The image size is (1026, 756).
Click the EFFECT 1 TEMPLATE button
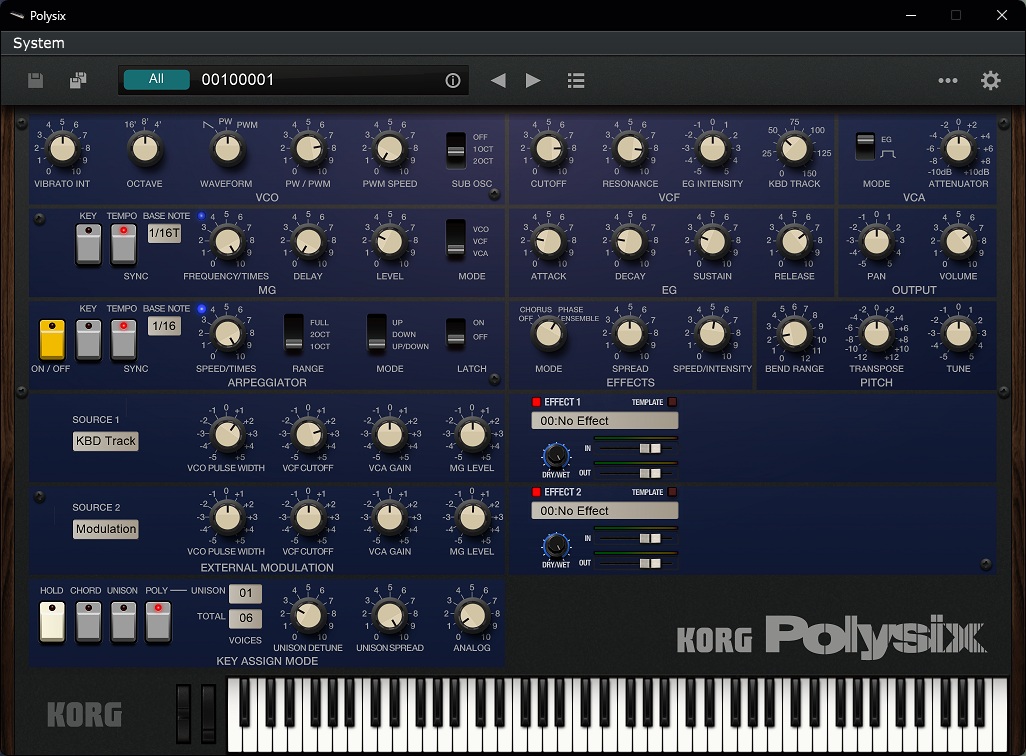pos(672,402)
